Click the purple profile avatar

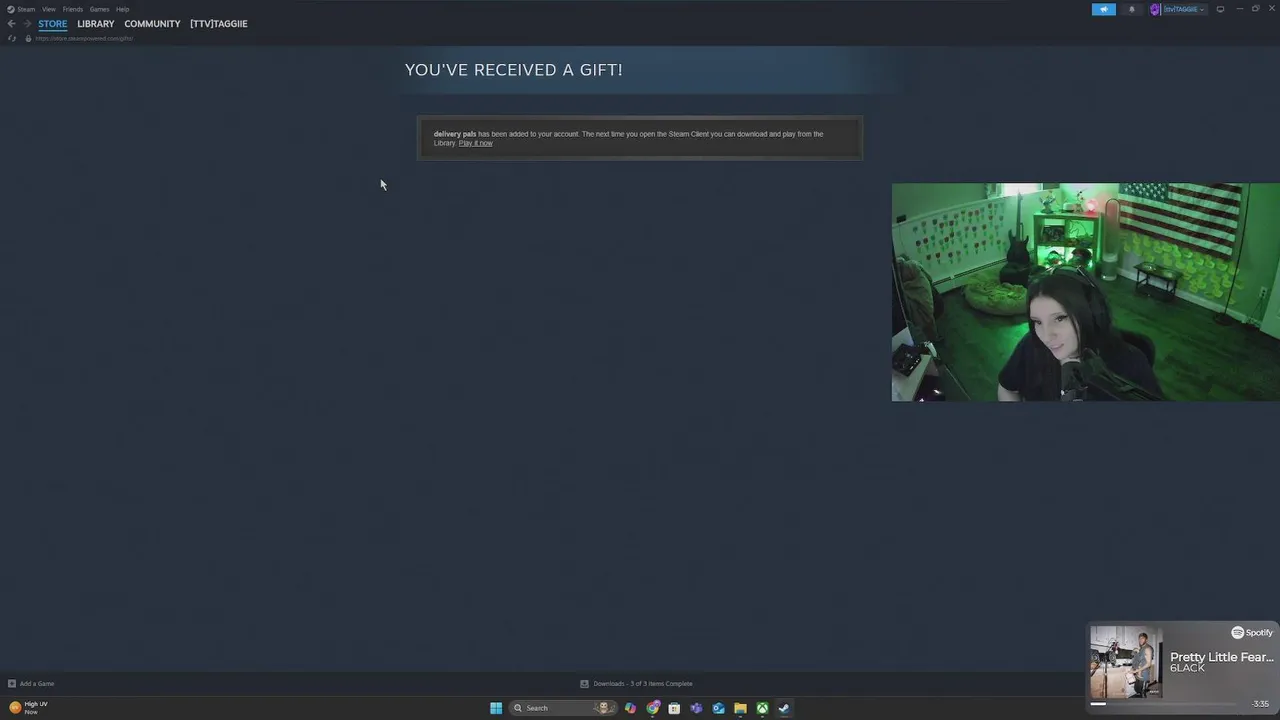1155,9
